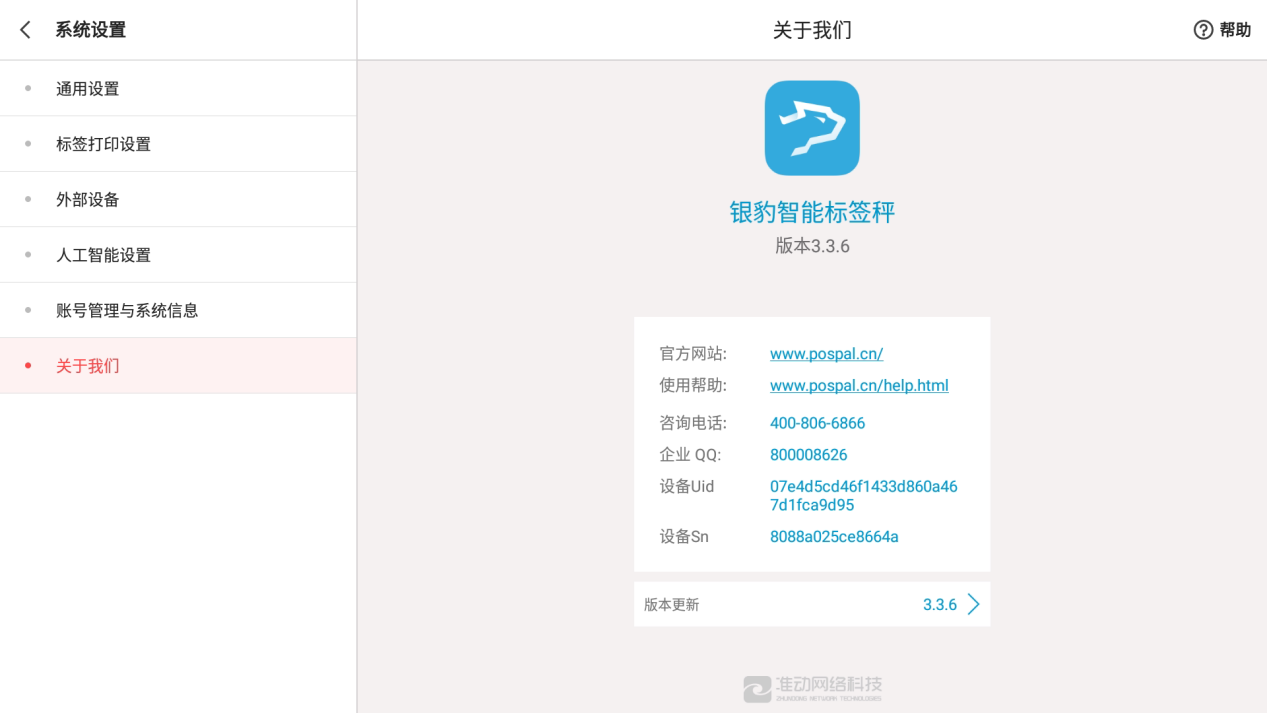Click the device Sn value 8088a025ce8664a

(834, 537)
